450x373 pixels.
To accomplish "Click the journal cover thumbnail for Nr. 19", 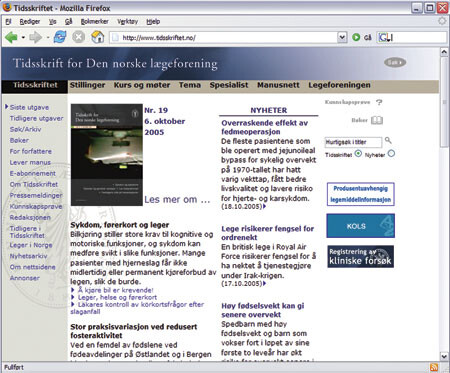I will [107, 155].
